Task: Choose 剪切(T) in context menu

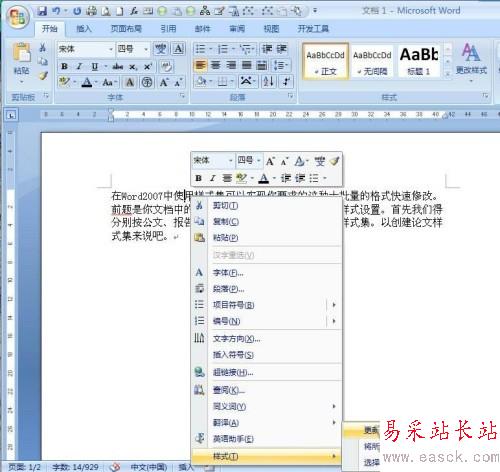Action: pyautogui.click(x=267, y=206)
